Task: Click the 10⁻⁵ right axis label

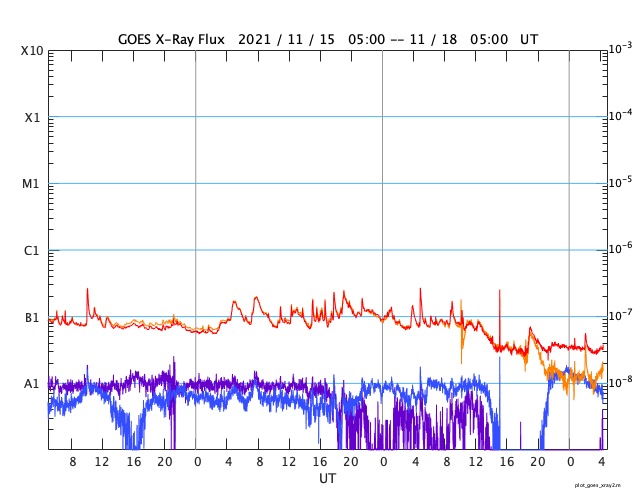Action: click(620, 182)
